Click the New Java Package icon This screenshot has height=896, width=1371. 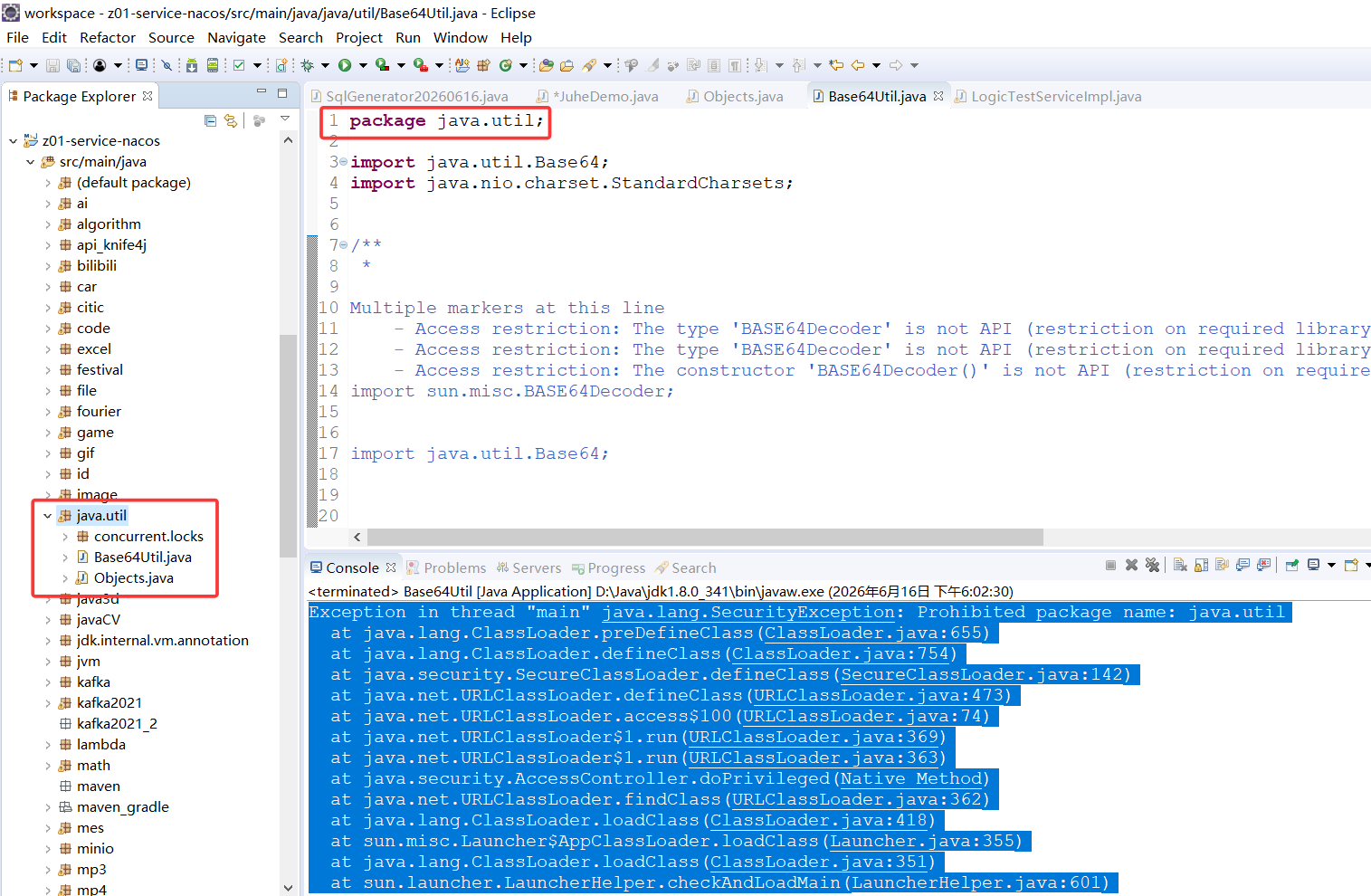(x=483, y=65)
